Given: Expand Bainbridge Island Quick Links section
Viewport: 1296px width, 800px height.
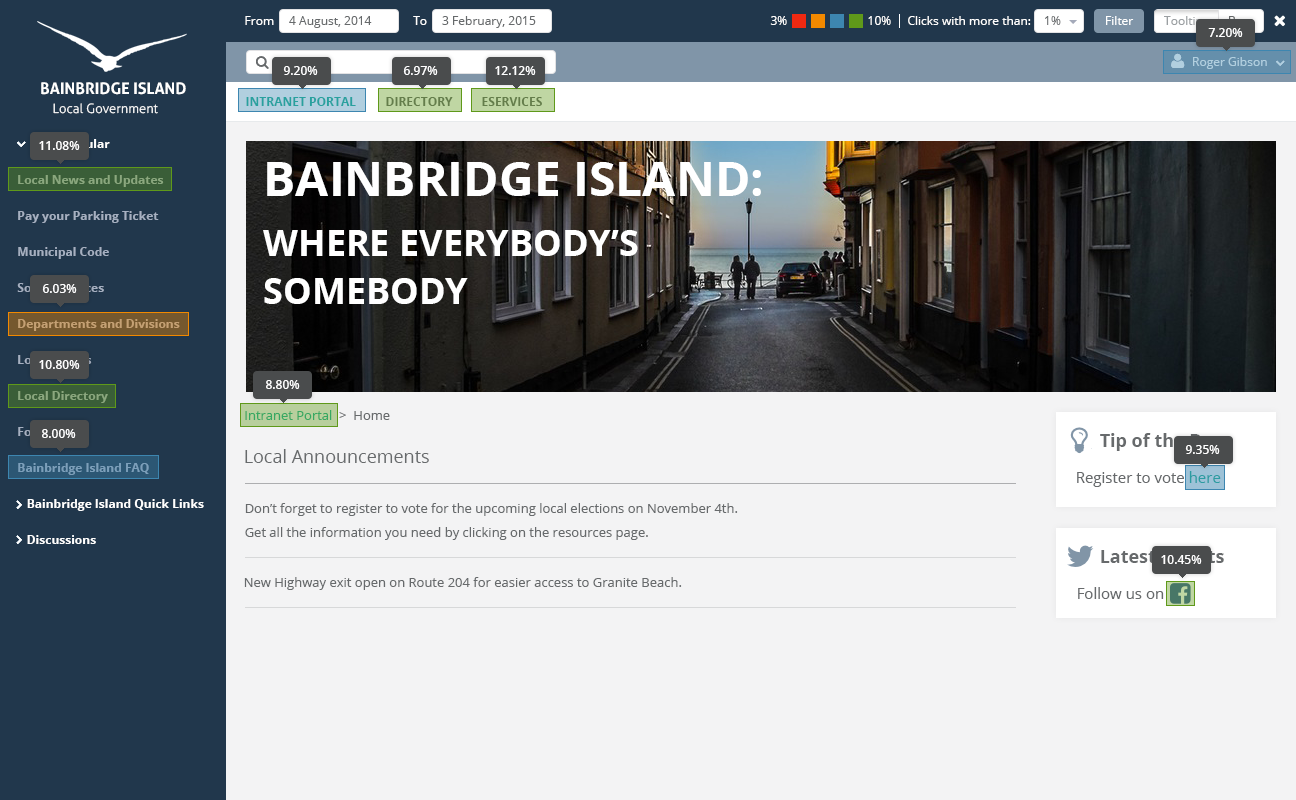Looking at the screenshot, I should click(110, 504).
